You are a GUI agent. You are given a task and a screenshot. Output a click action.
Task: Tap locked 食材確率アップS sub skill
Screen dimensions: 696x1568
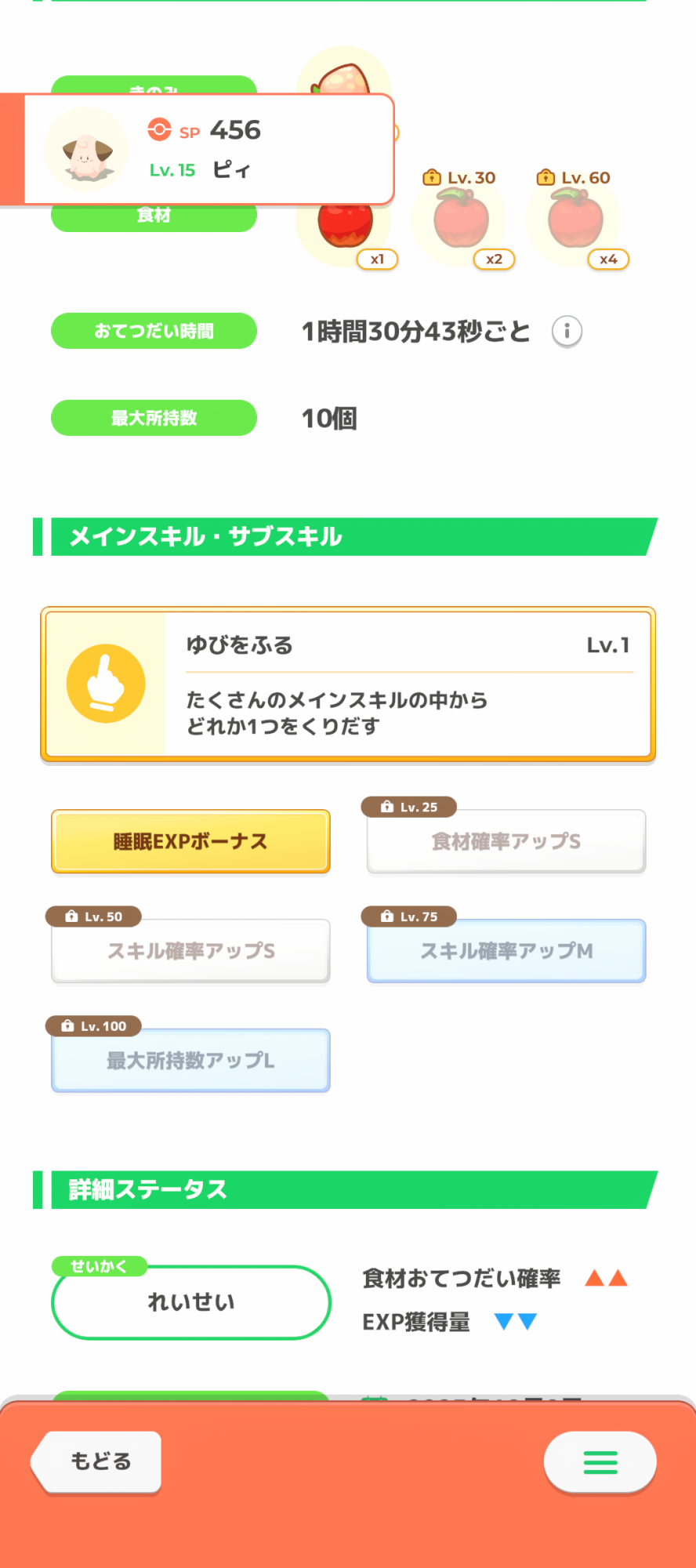point(506,841)
